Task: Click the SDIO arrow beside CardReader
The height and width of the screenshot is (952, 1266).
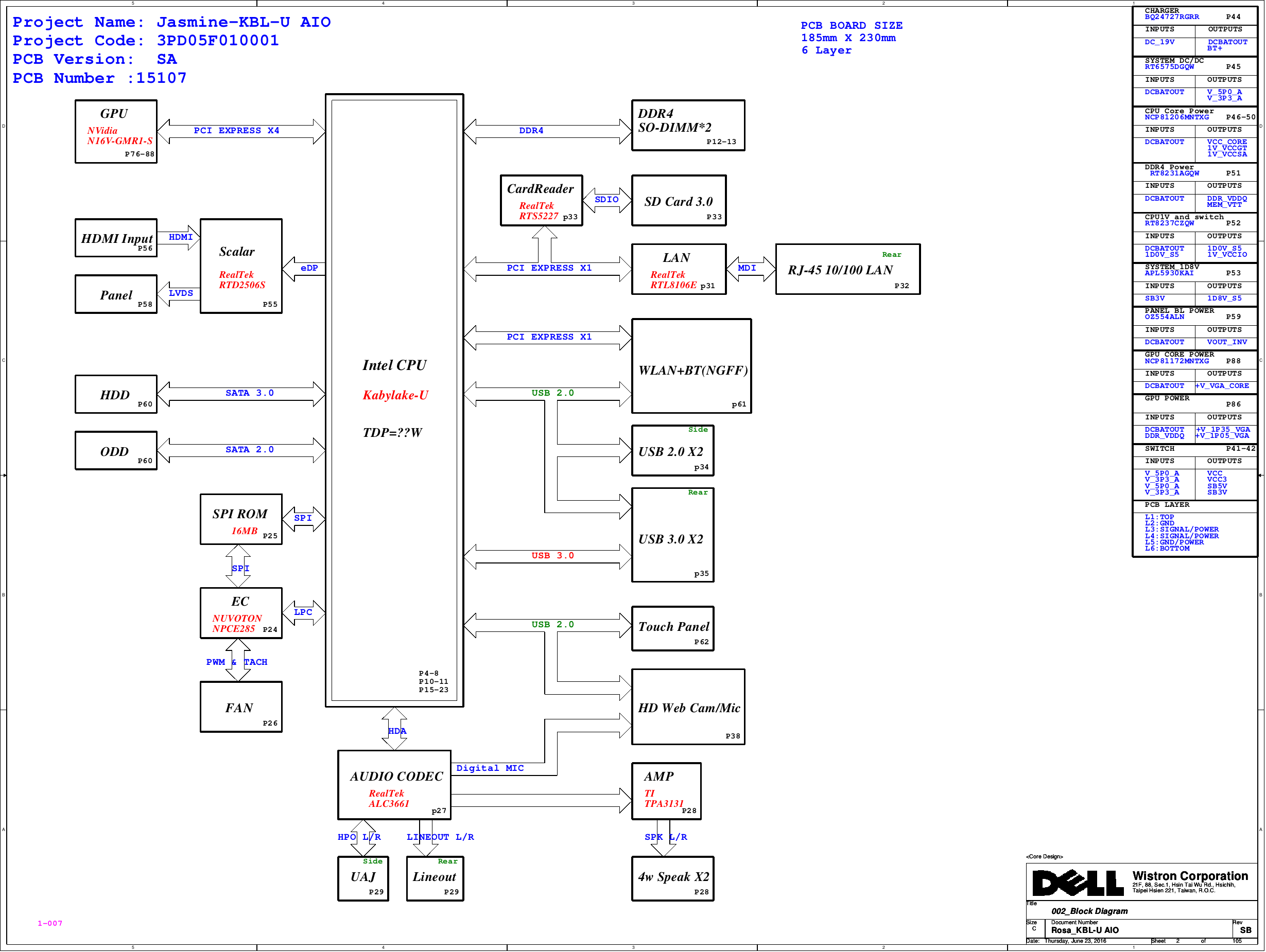Action: click(606, 200)
